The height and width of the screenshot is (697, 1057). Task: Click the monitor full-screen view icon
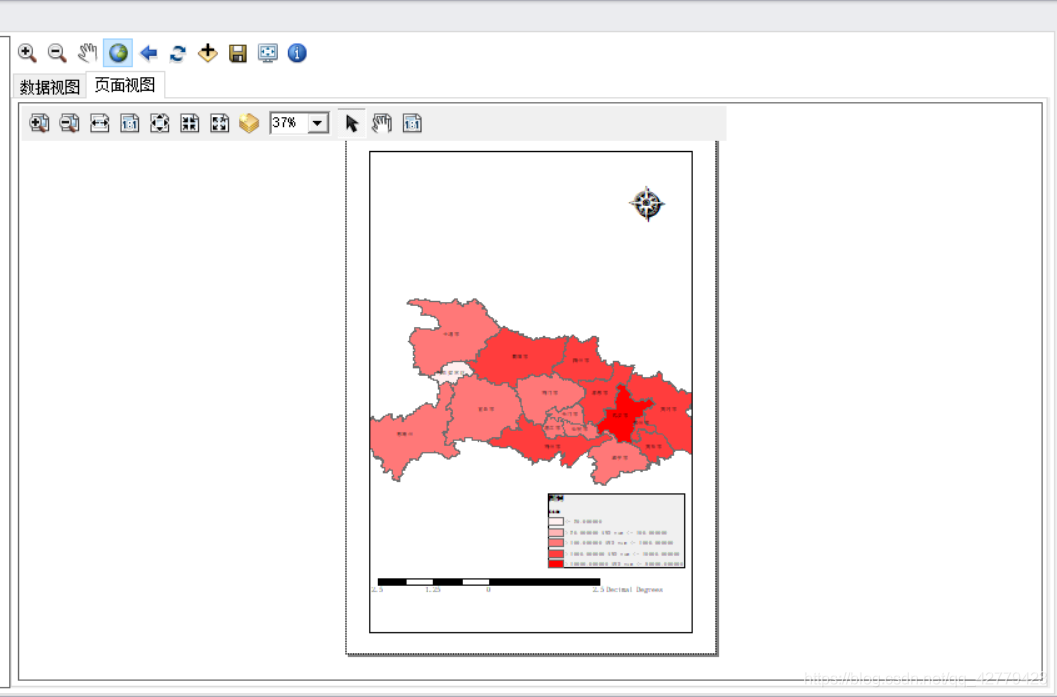[x=268, y=53]
